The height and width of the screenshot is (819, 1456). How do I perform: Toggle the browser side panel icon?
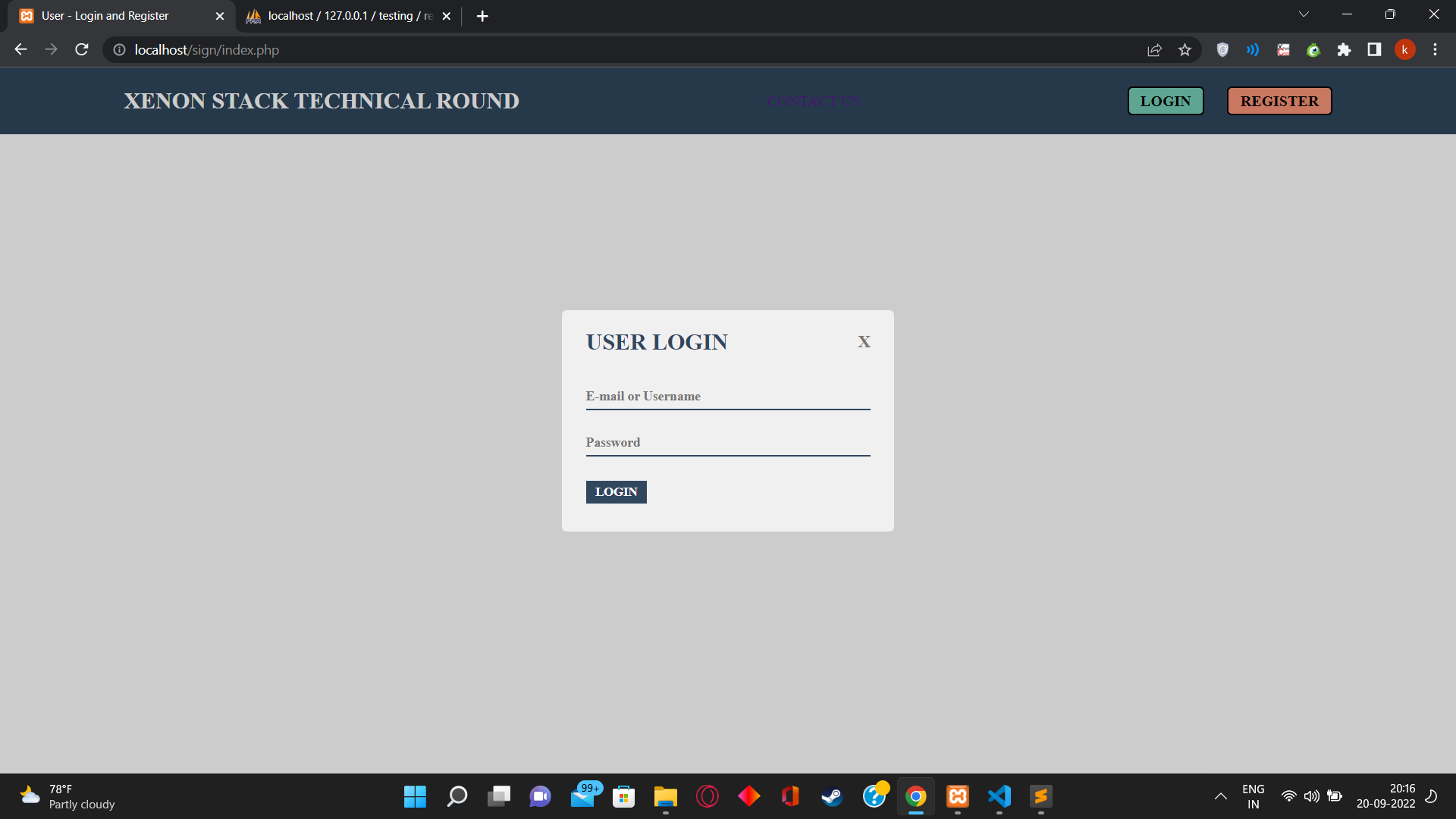1374,50
